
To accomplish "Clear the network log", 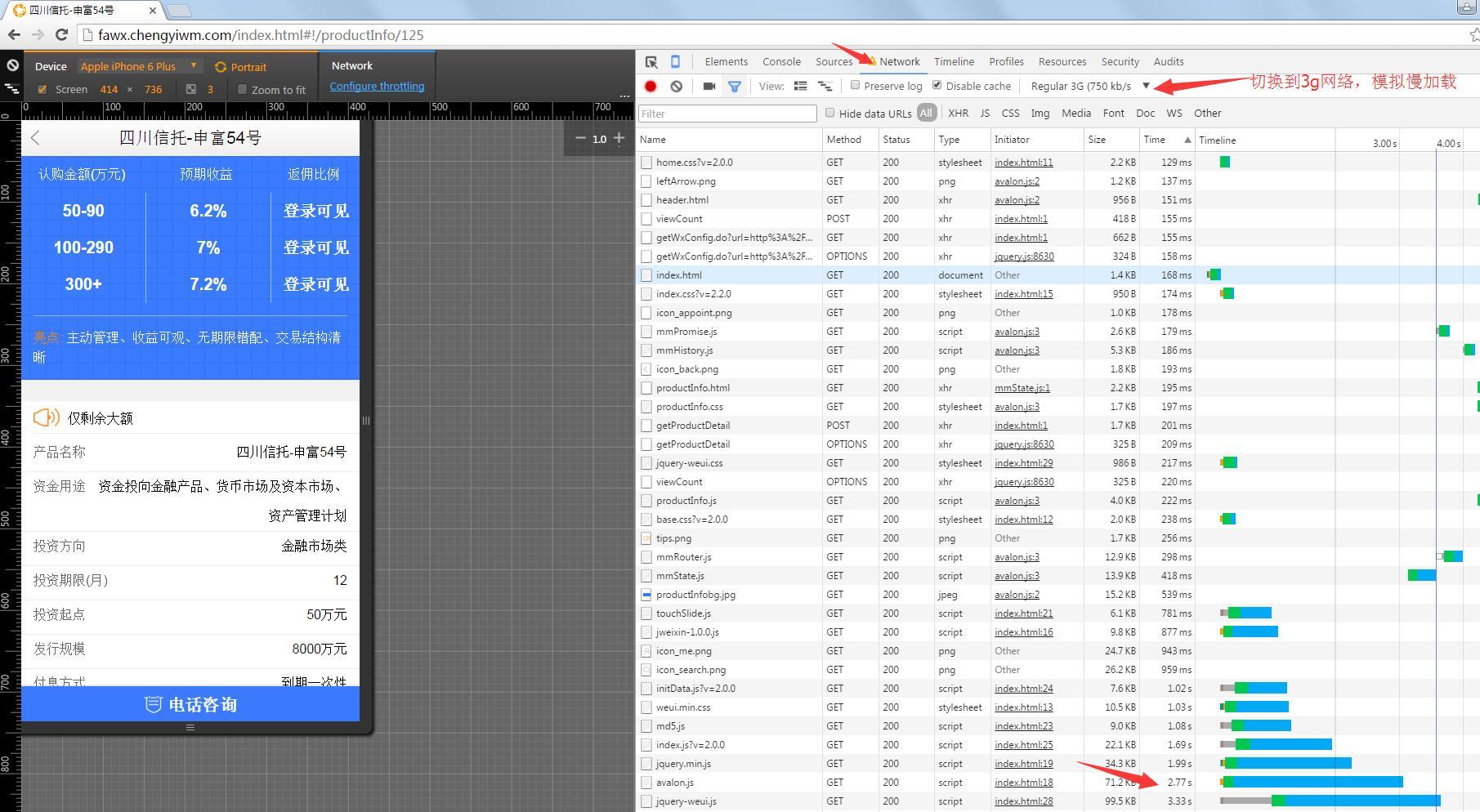I will click(x=676, y=86).
